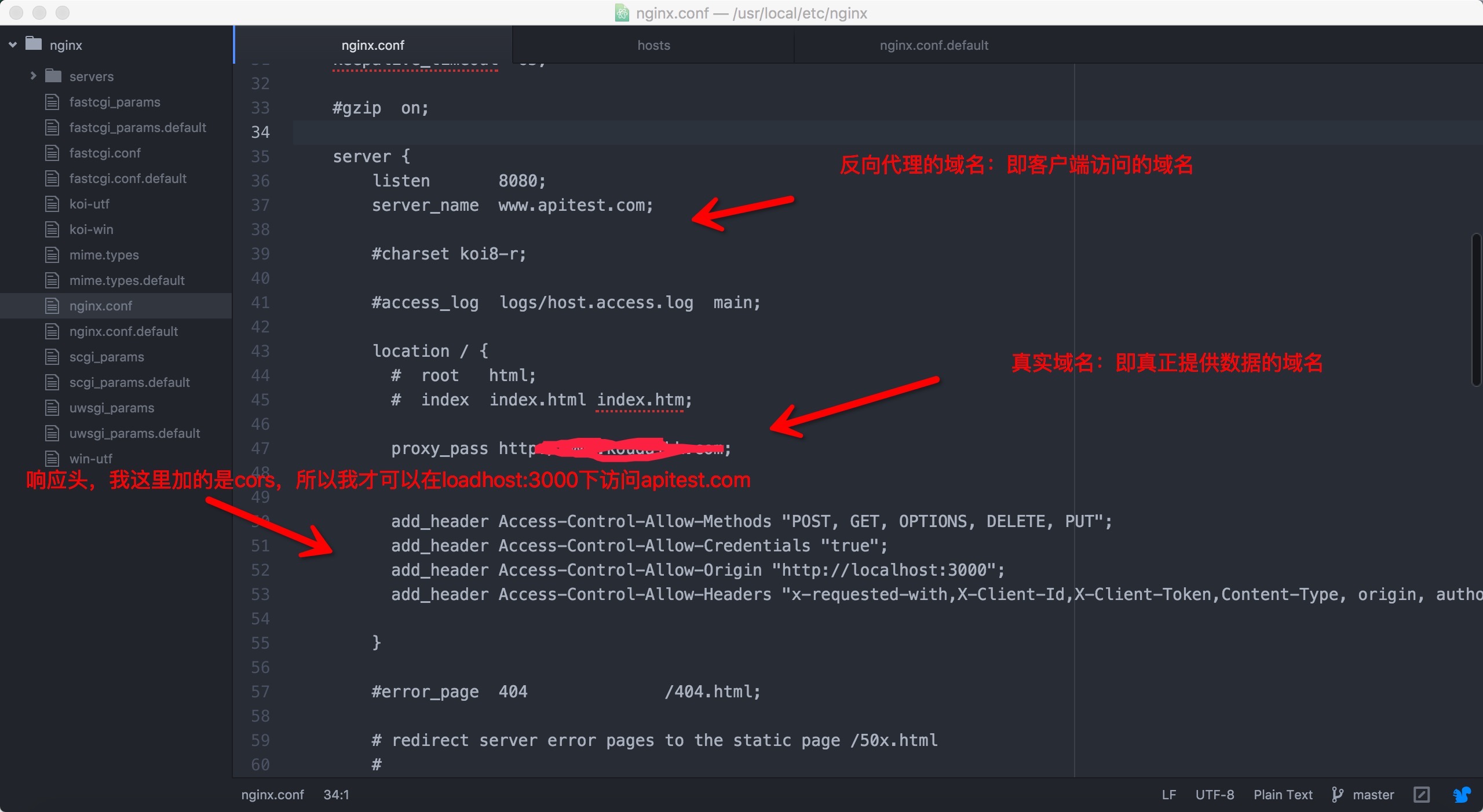Click 'Access-Control-Allow-Methods' on line 50
This screenshot has width=1483, height=812.
[x=635, y=521]
